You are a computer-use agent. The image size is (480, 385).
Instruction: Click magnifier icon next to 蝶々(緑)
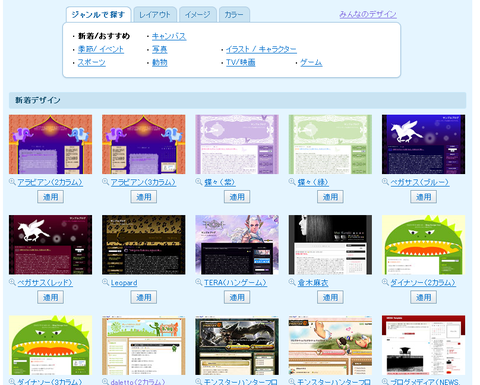pyautogui.click(x=292, y=182)
